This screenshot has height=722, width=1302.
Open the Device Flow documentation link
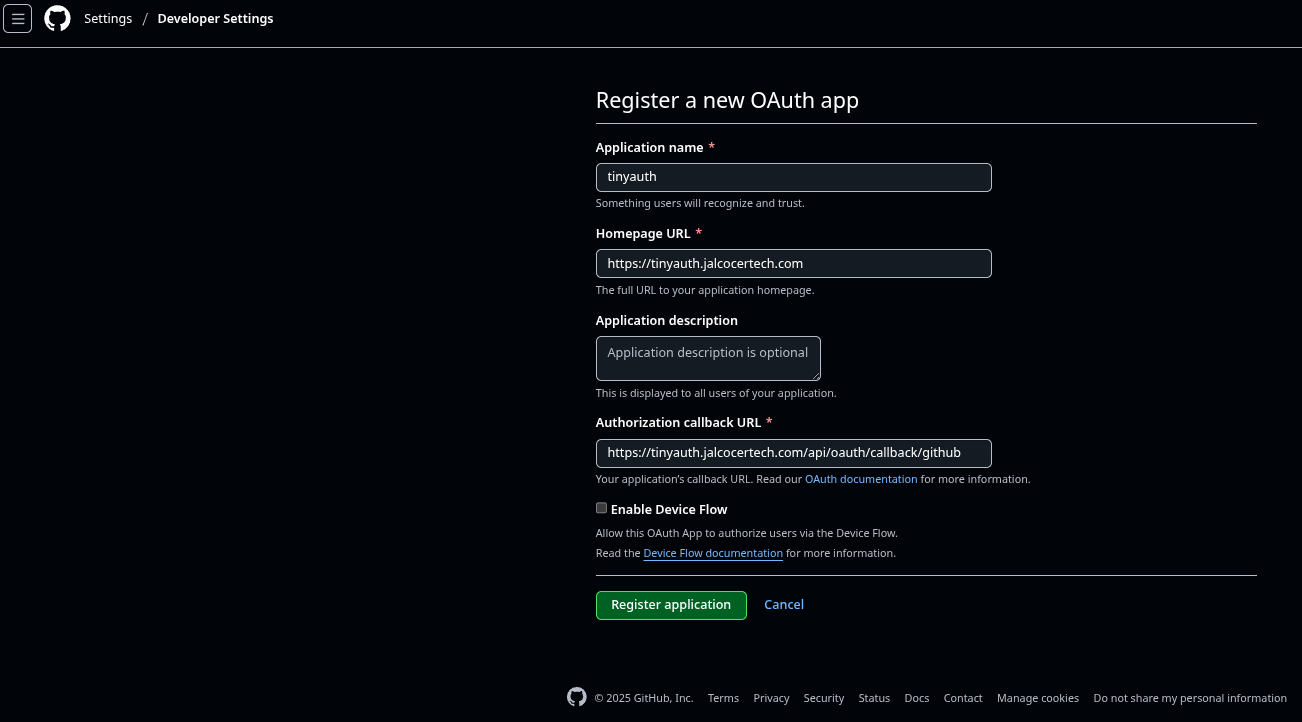(x=713, y=553)
